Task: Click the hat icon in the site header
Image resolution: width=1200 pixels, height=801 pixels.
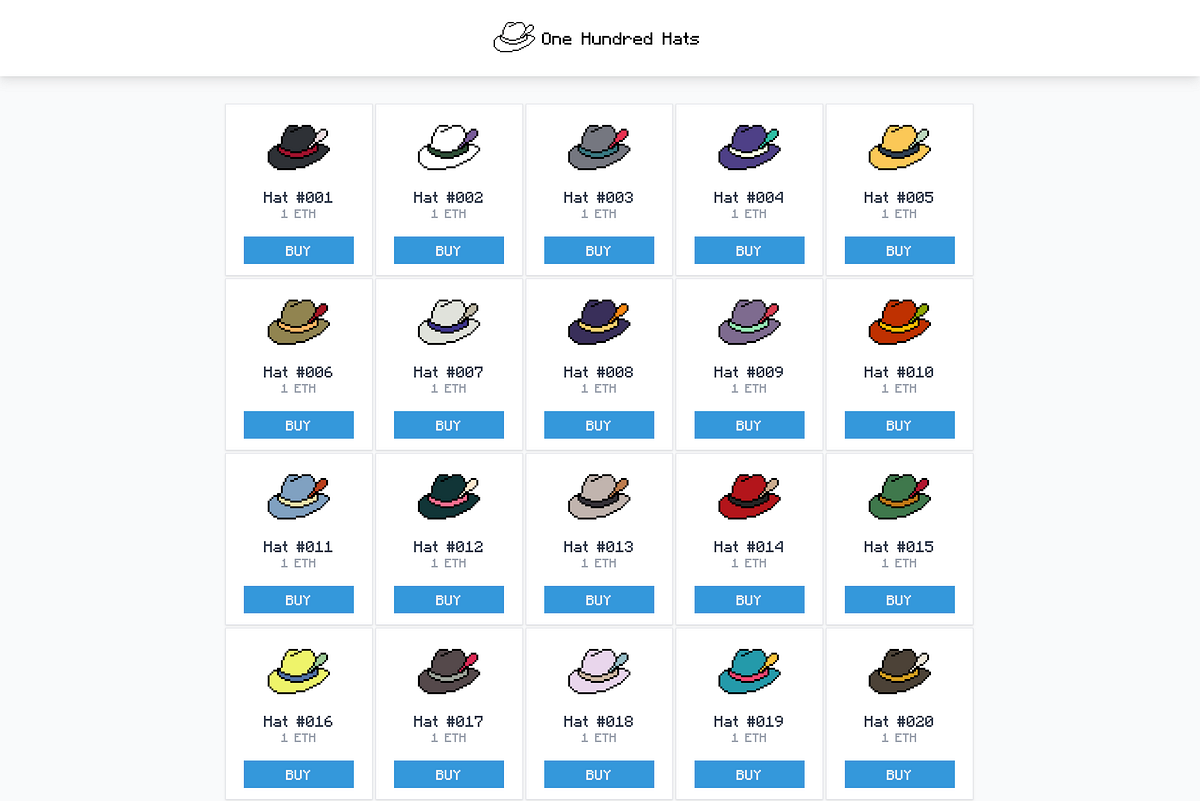Action: [x=513, y=36]
